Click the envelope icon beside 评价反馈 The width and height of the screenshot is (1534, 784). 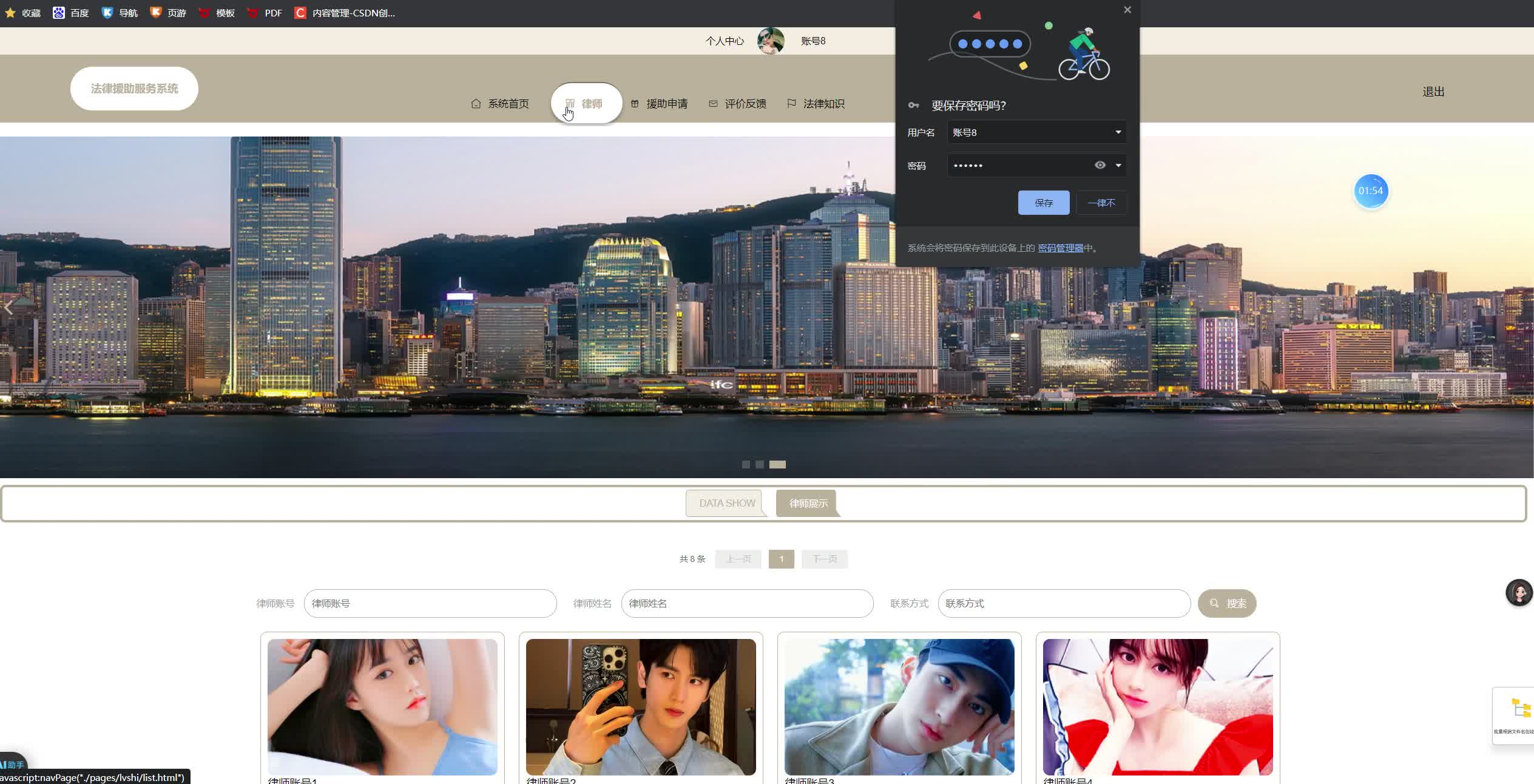(x=713, y=104)
